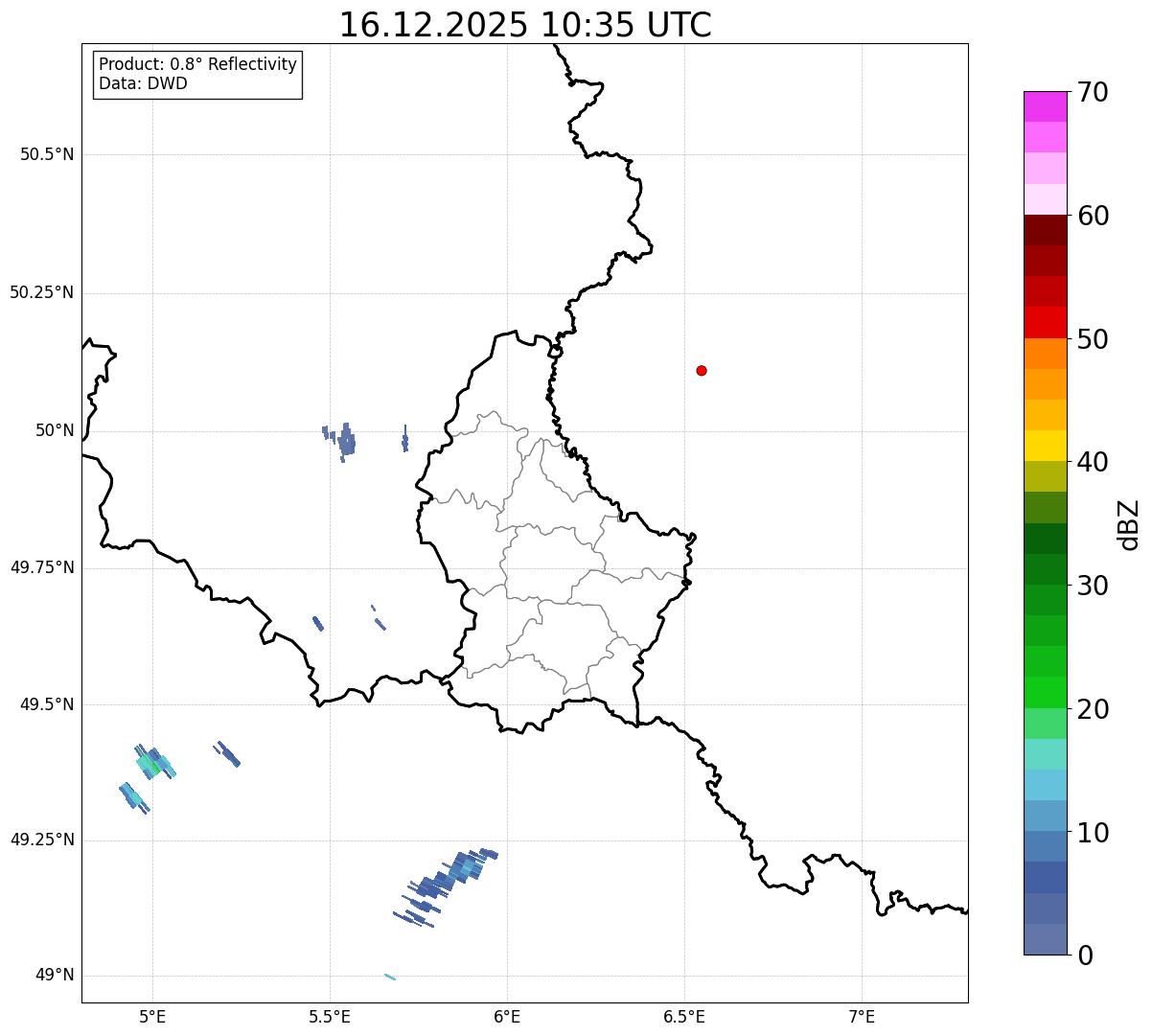Click the 6°E longitude label

tap(507, 1016)
